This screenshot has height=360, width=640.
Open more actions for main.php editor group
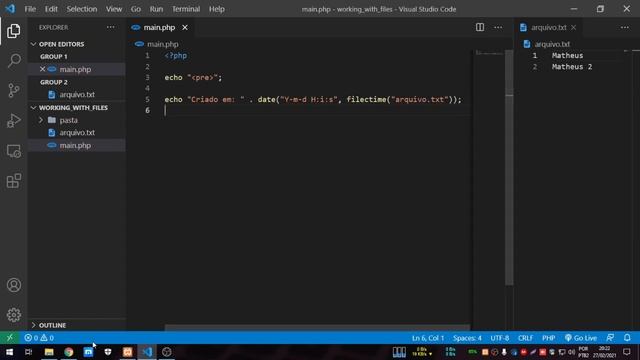click(498, 27)
